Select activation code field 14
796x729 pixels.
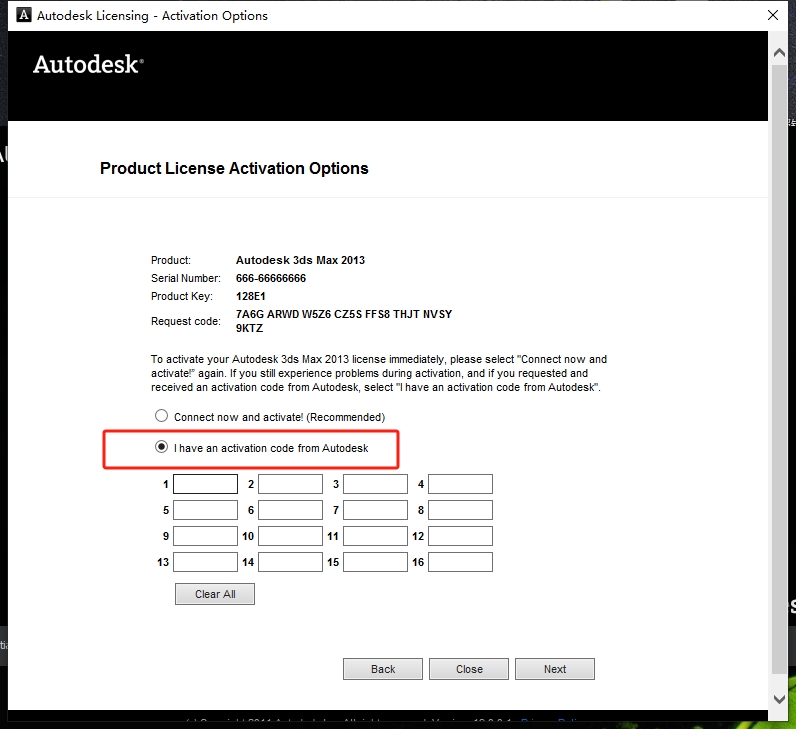tap(290, 562)
